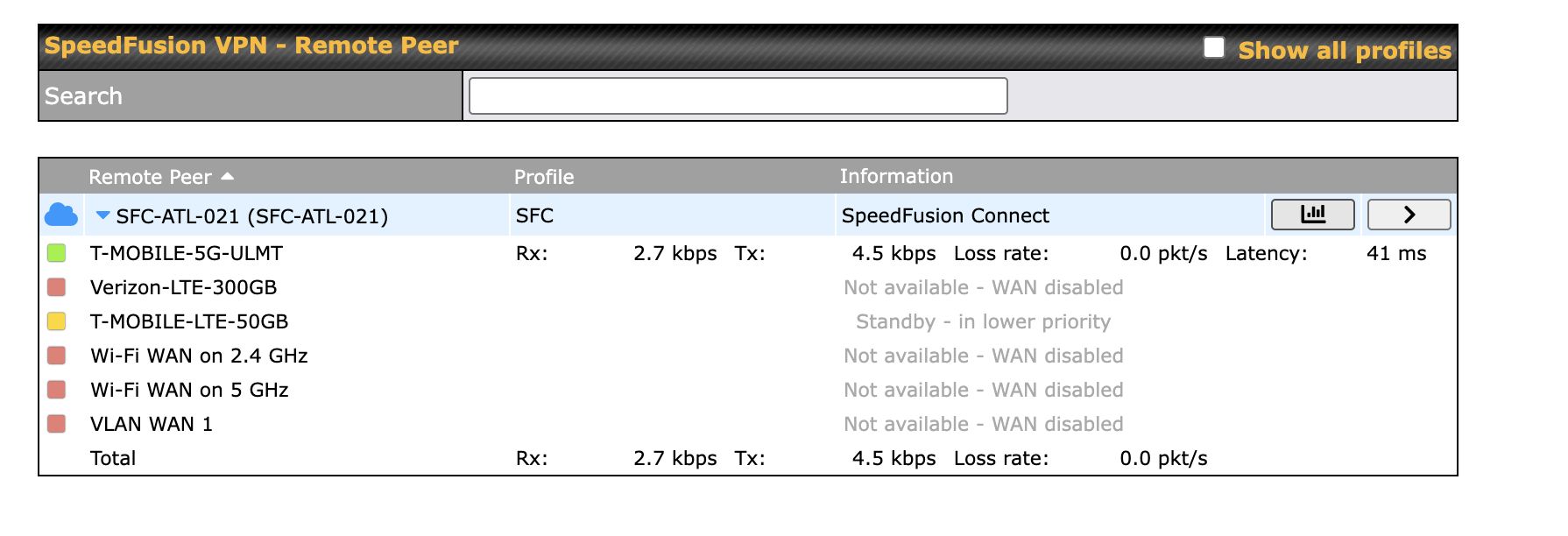The width and height of the screenshot is (1568, 536).
Task: Click the SFC profile cell
Action: 534,215
